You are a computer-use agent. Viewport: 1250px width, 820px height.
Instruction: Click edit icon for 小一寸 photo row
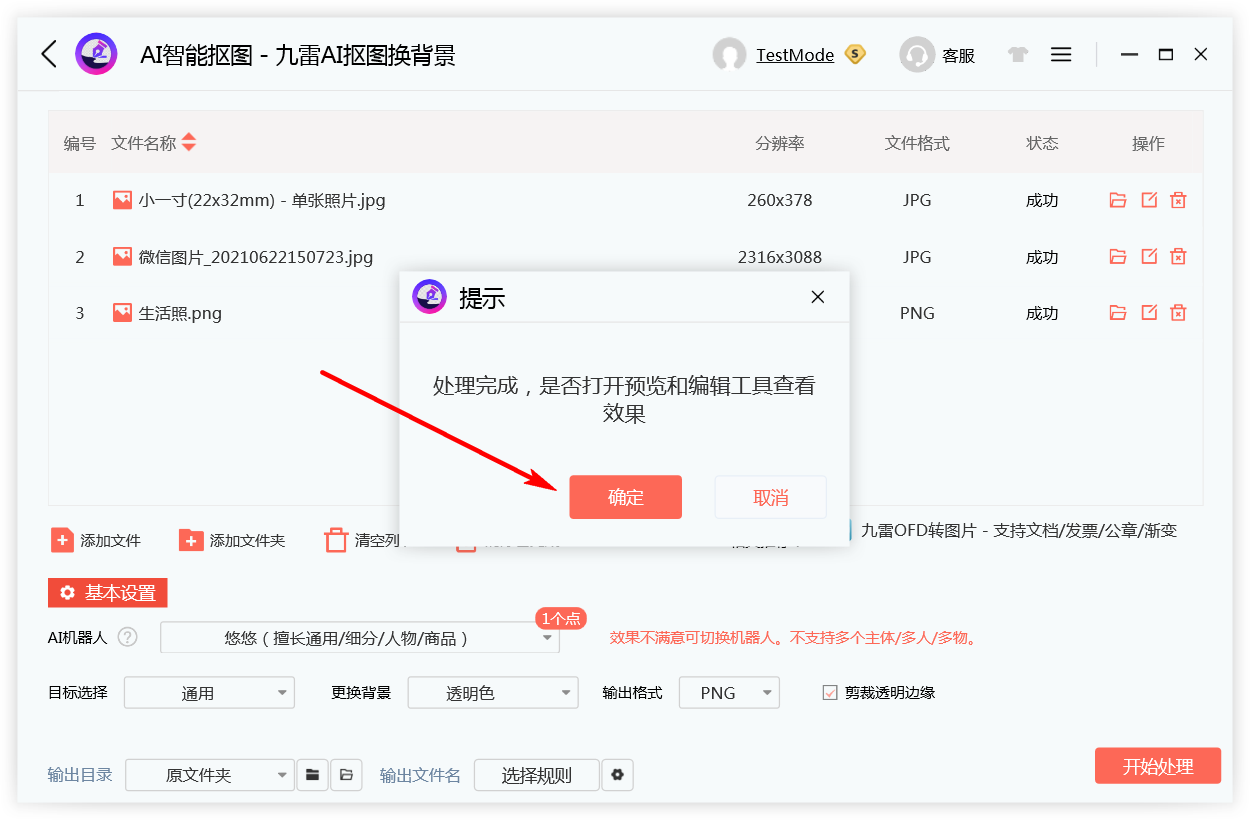coord(1149,200)
